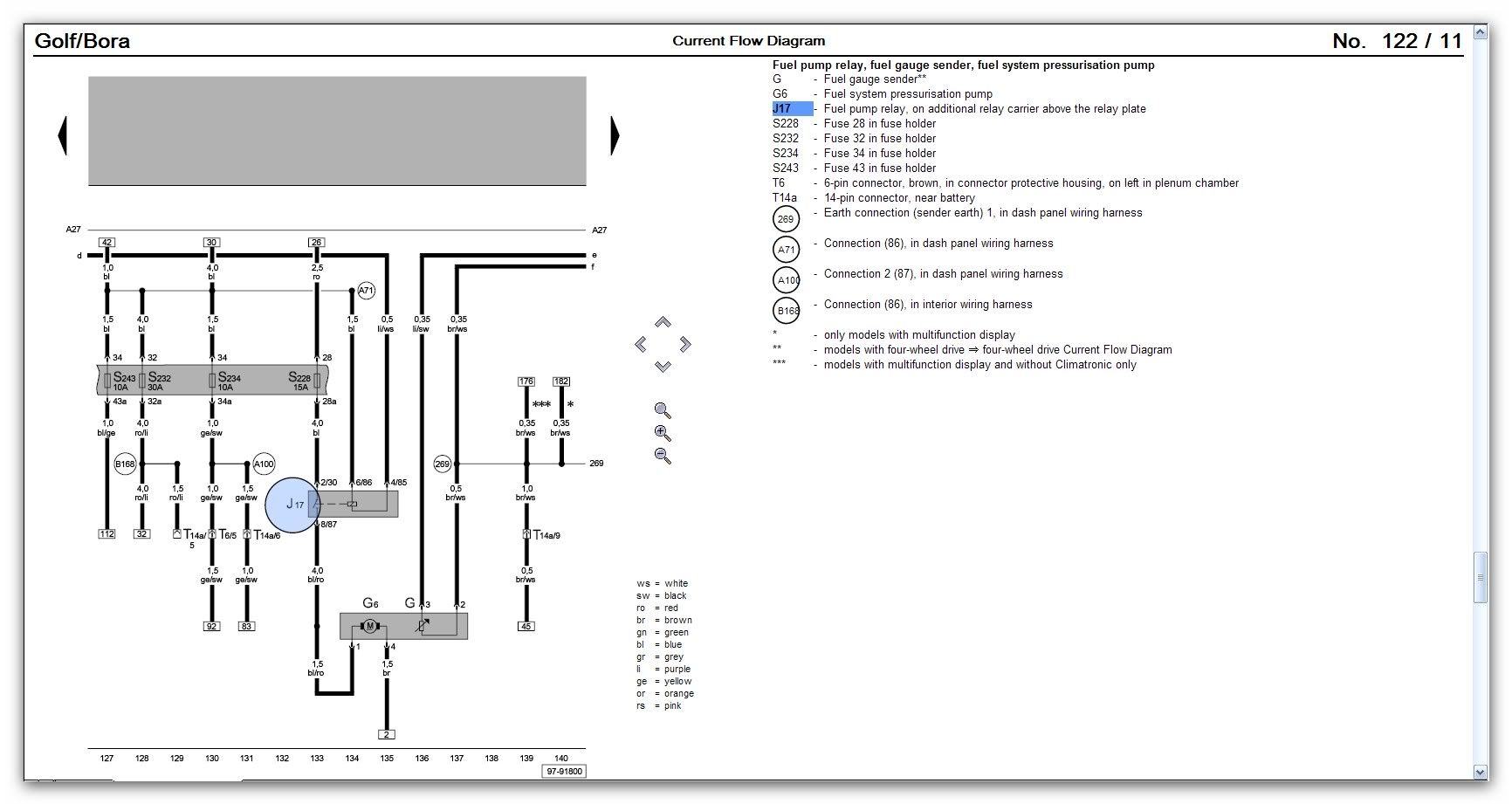
Task: Select the zoom selection magnifier tool
Action: click(661, 410)
